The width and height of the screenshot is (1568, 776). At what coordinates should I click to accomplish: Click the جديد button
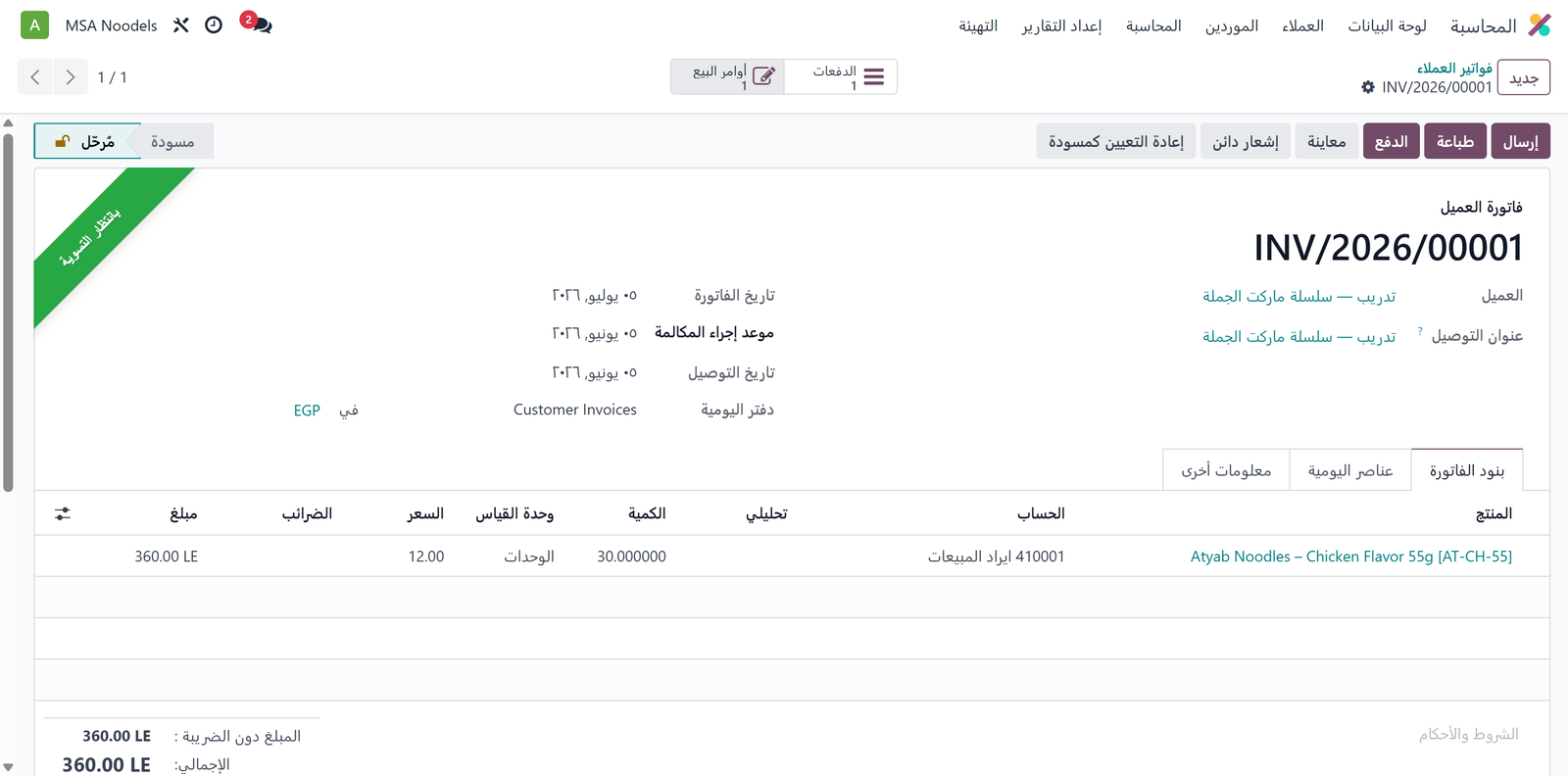(x=1524, y=77)
